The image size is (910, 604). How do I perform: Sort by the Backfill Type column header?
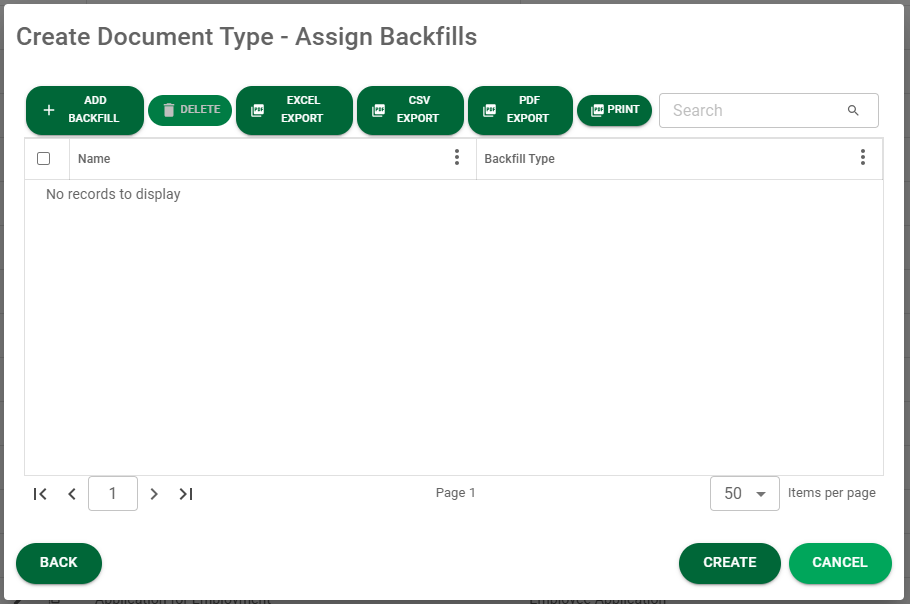pos(519,159)
